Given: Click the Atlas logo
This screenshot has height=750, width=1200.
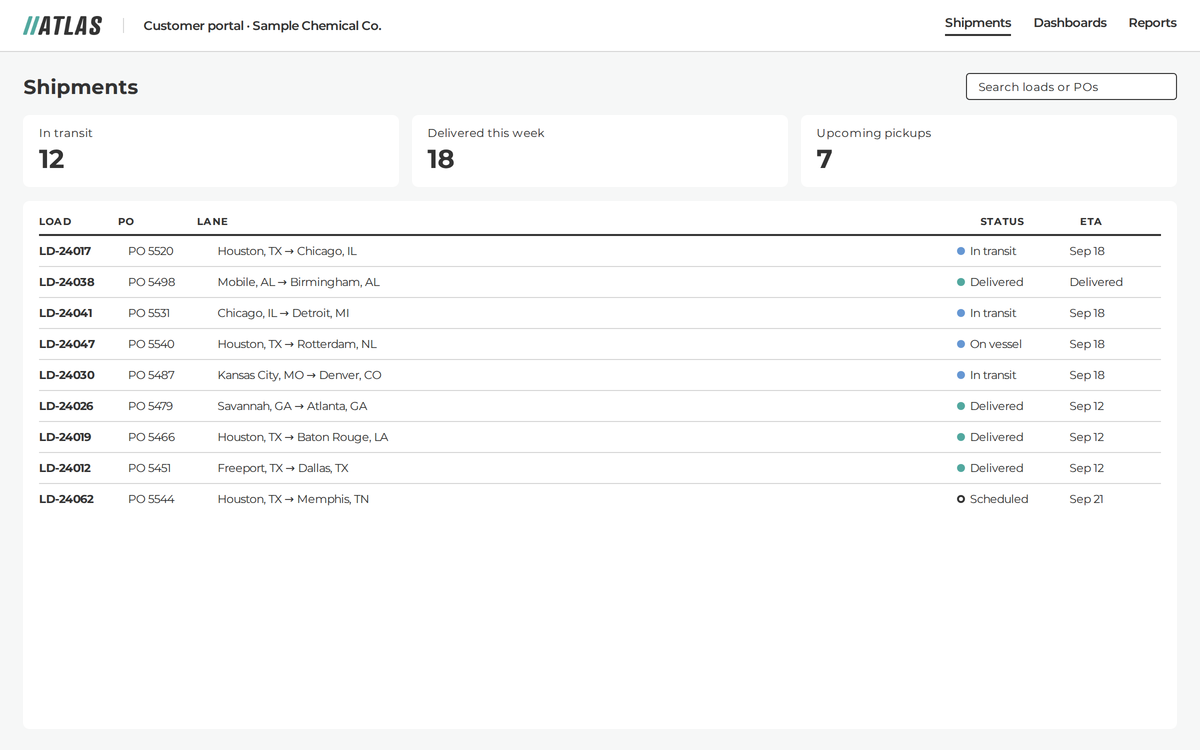Looking at the screenshot, I should (x=62, y=25).
